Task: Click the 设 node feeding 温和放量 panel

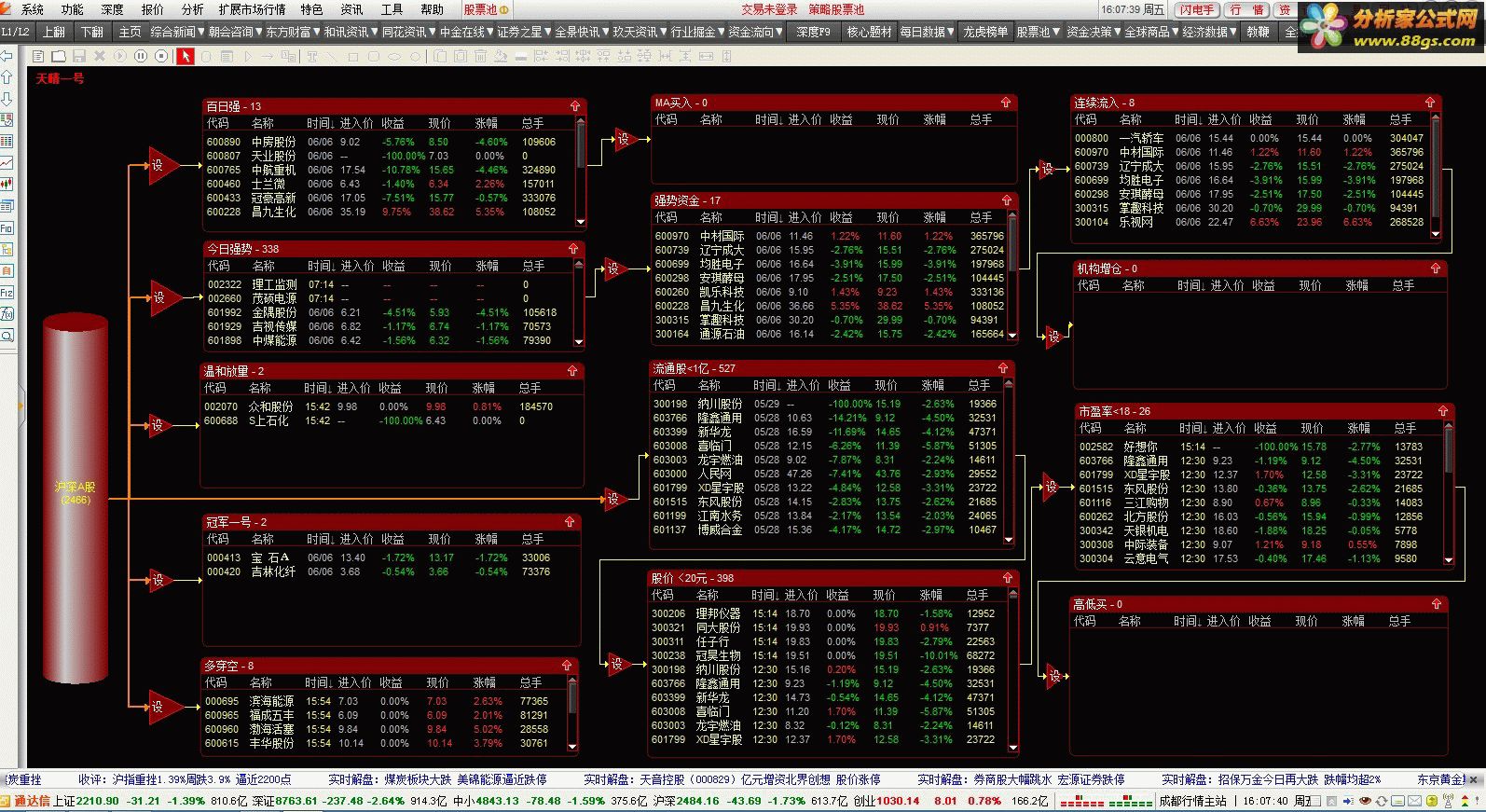Action: [x=161, y=425]
